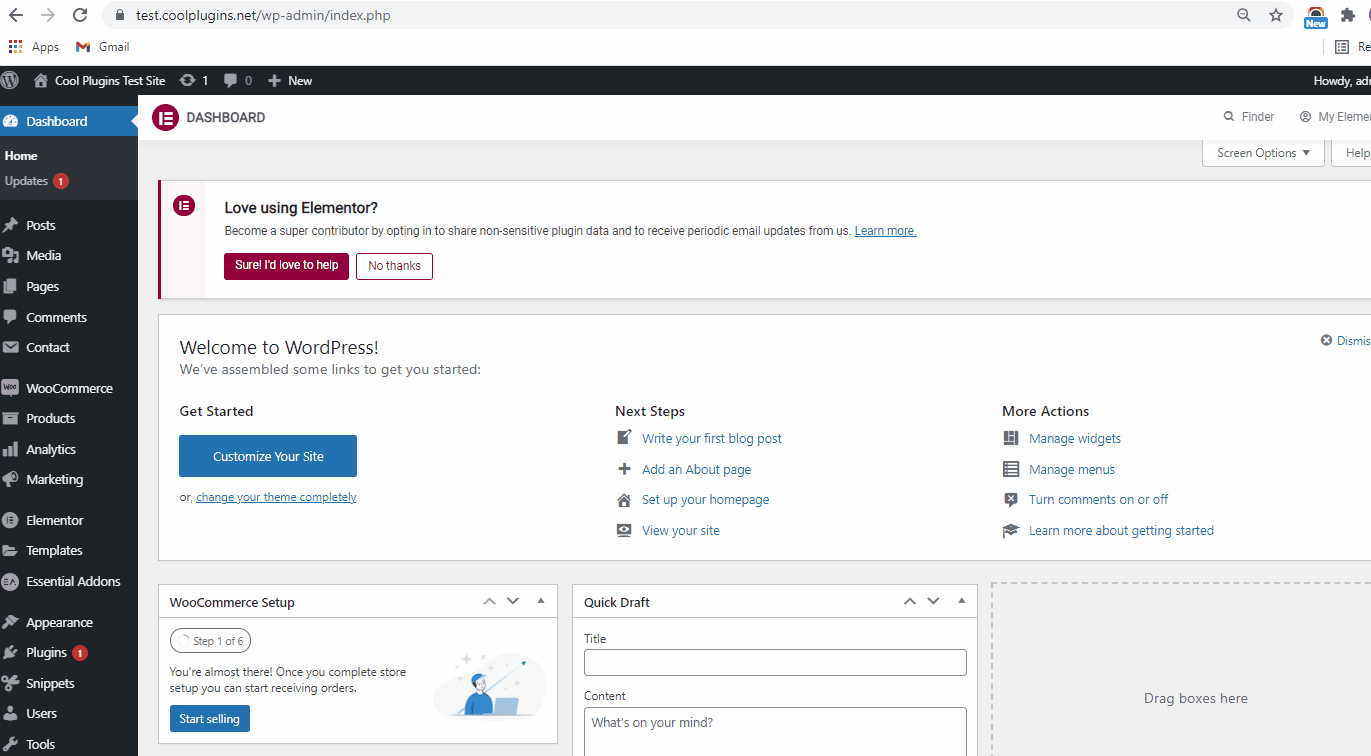1371x756 pixels.
Task: Open the browser Extensions puzzle icon
Action: click(x=1348, y=15)
